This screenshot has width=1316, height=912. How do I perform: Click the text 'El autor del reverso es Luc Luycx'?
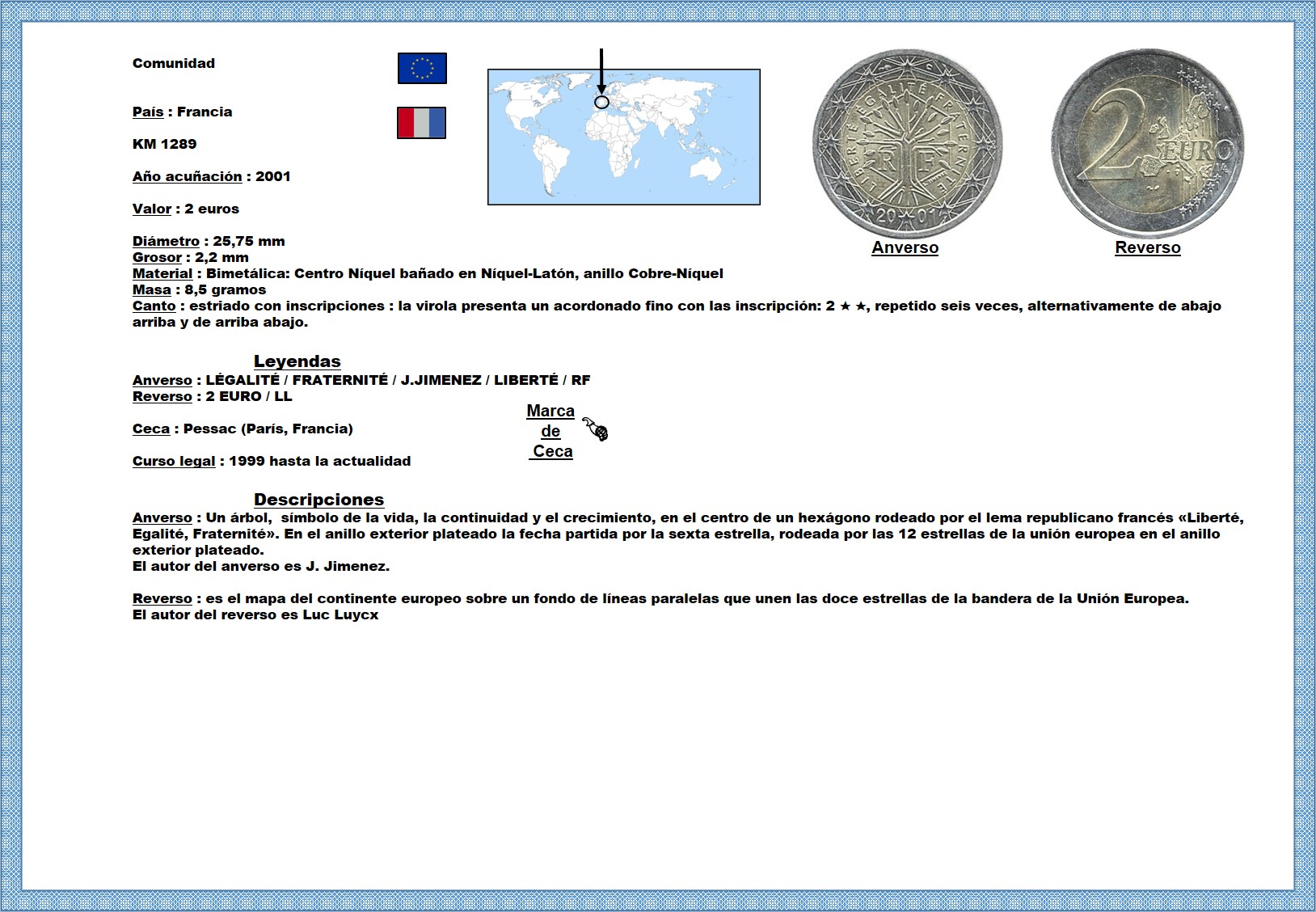(255, 614)
